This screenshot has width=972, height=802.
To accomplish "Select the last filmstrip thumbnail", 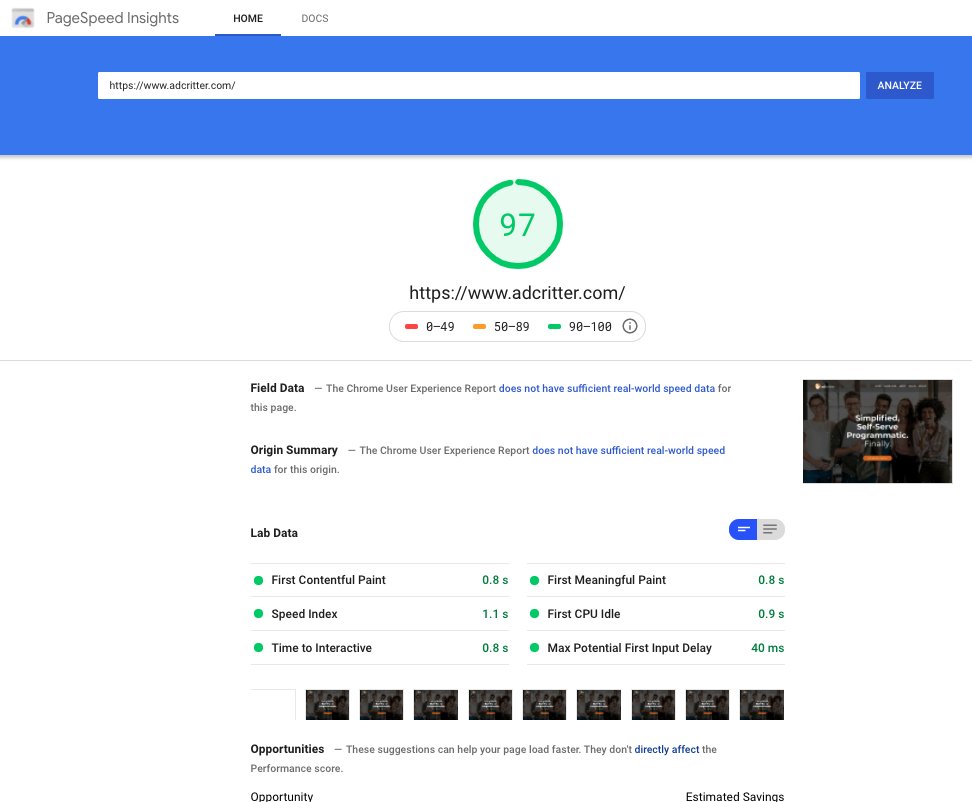I will (762, 705).
